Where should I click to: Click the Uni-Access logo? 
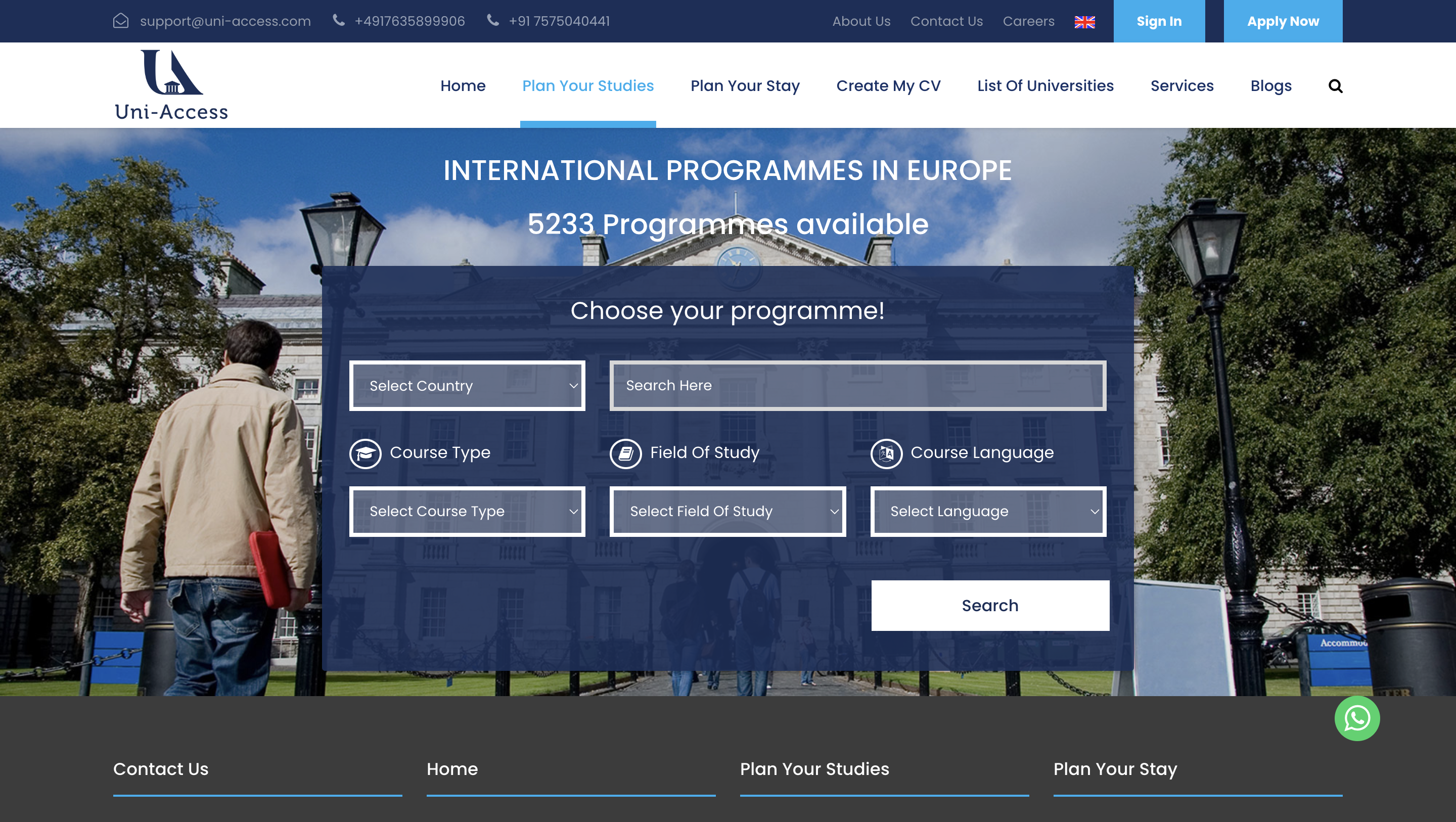[171, 85]
